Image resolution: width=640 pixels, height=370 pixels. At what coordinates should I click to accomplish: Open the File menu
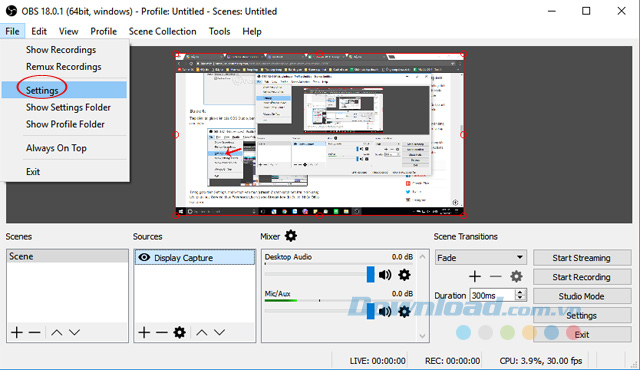(12, 31)
